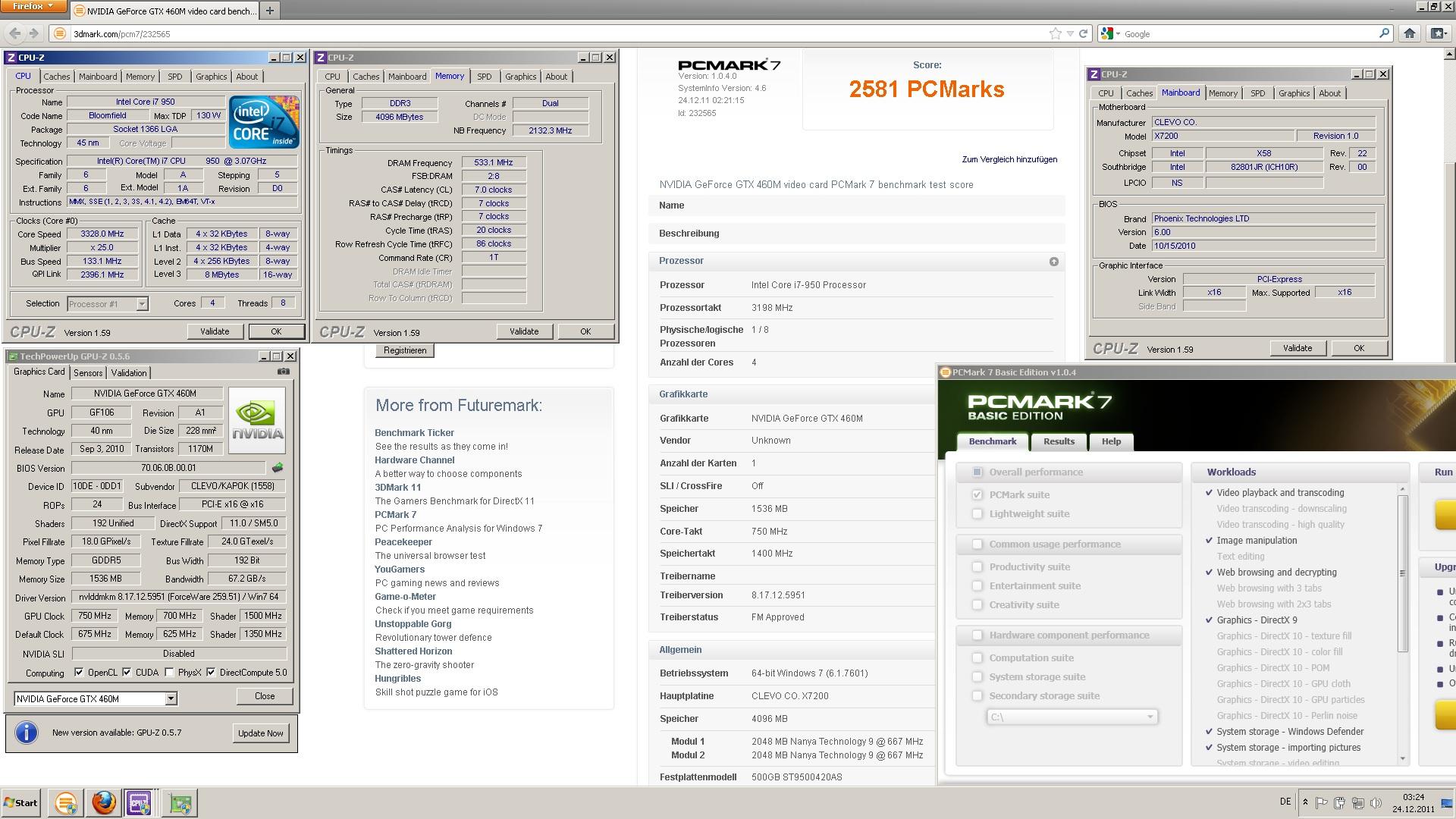Switch to Sensors tab in GPU-Z

[x=88, y=372]
